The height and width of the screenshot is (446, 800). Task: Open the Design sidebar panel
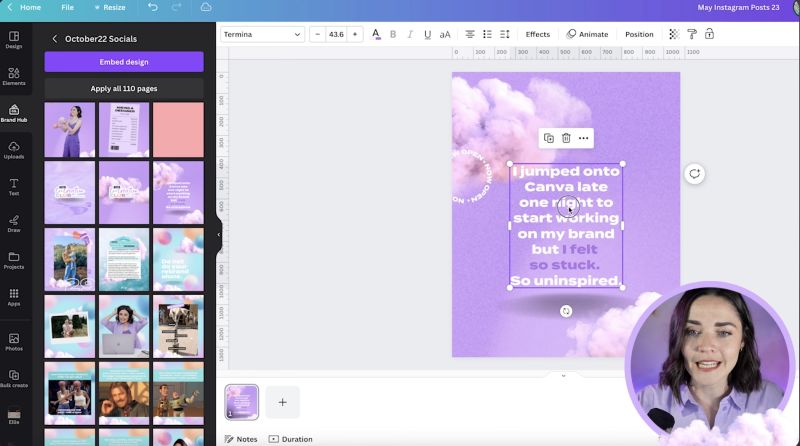(14, 40)
